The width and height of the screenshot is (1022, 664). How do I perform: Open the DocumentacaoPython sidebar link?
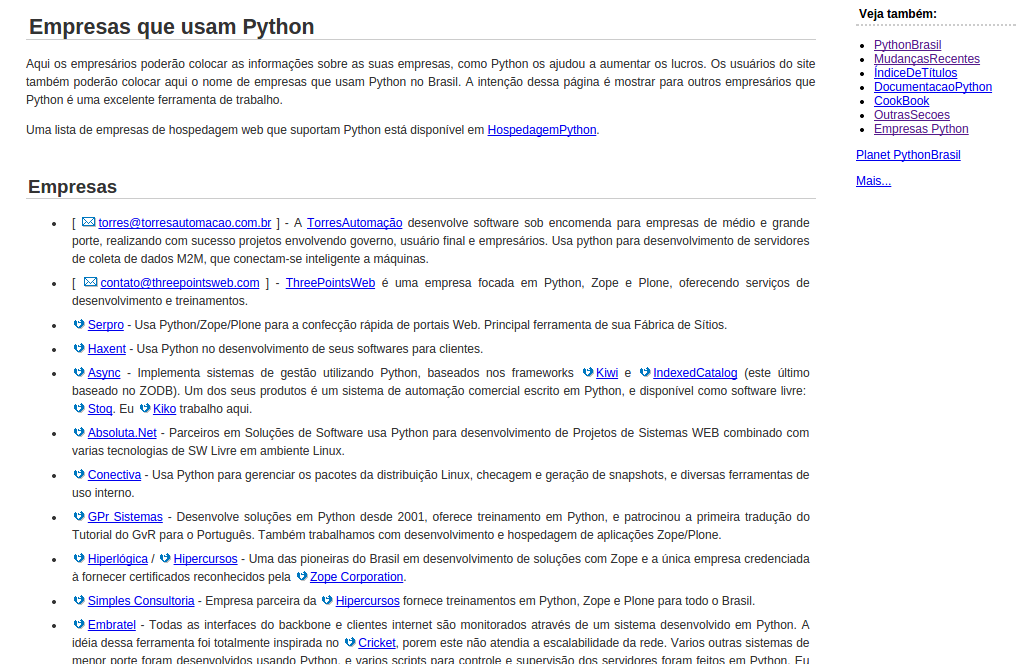933,87
